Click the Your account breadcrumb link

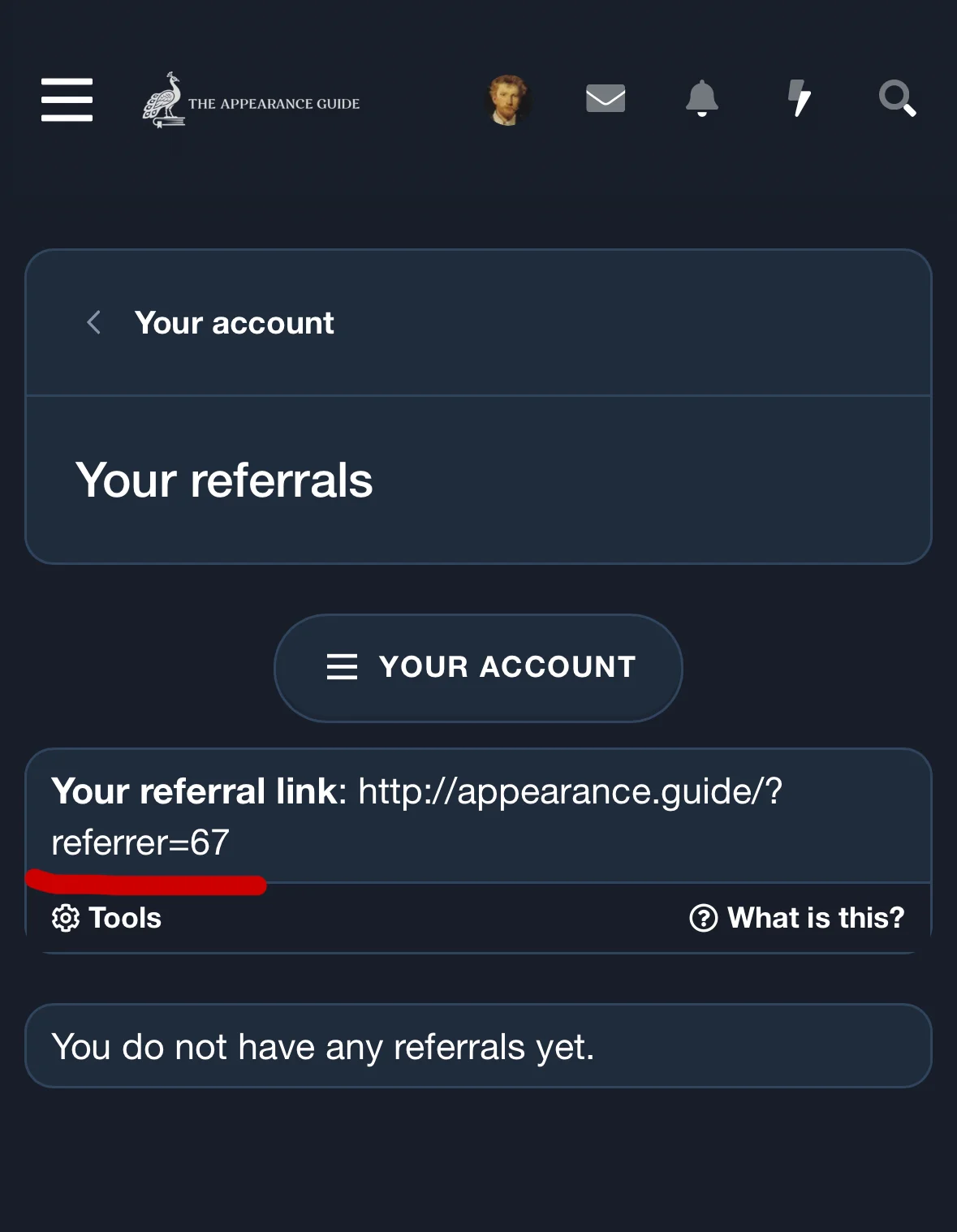pos(234,323)
